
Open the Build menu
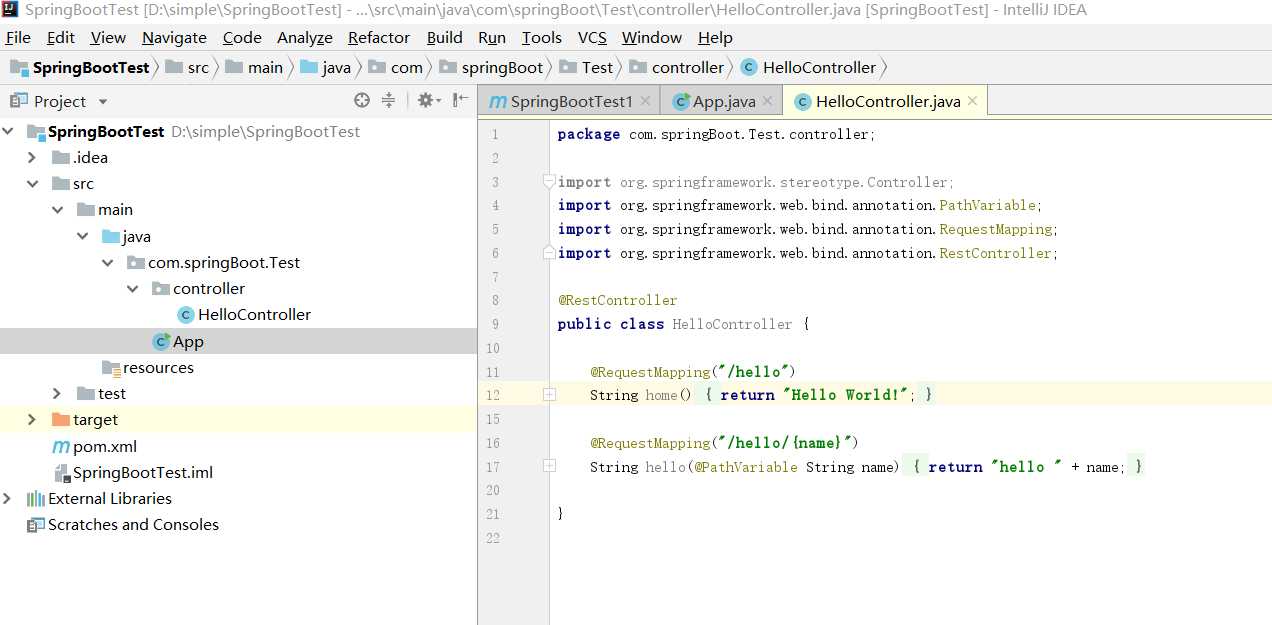(x=444, y=38)
